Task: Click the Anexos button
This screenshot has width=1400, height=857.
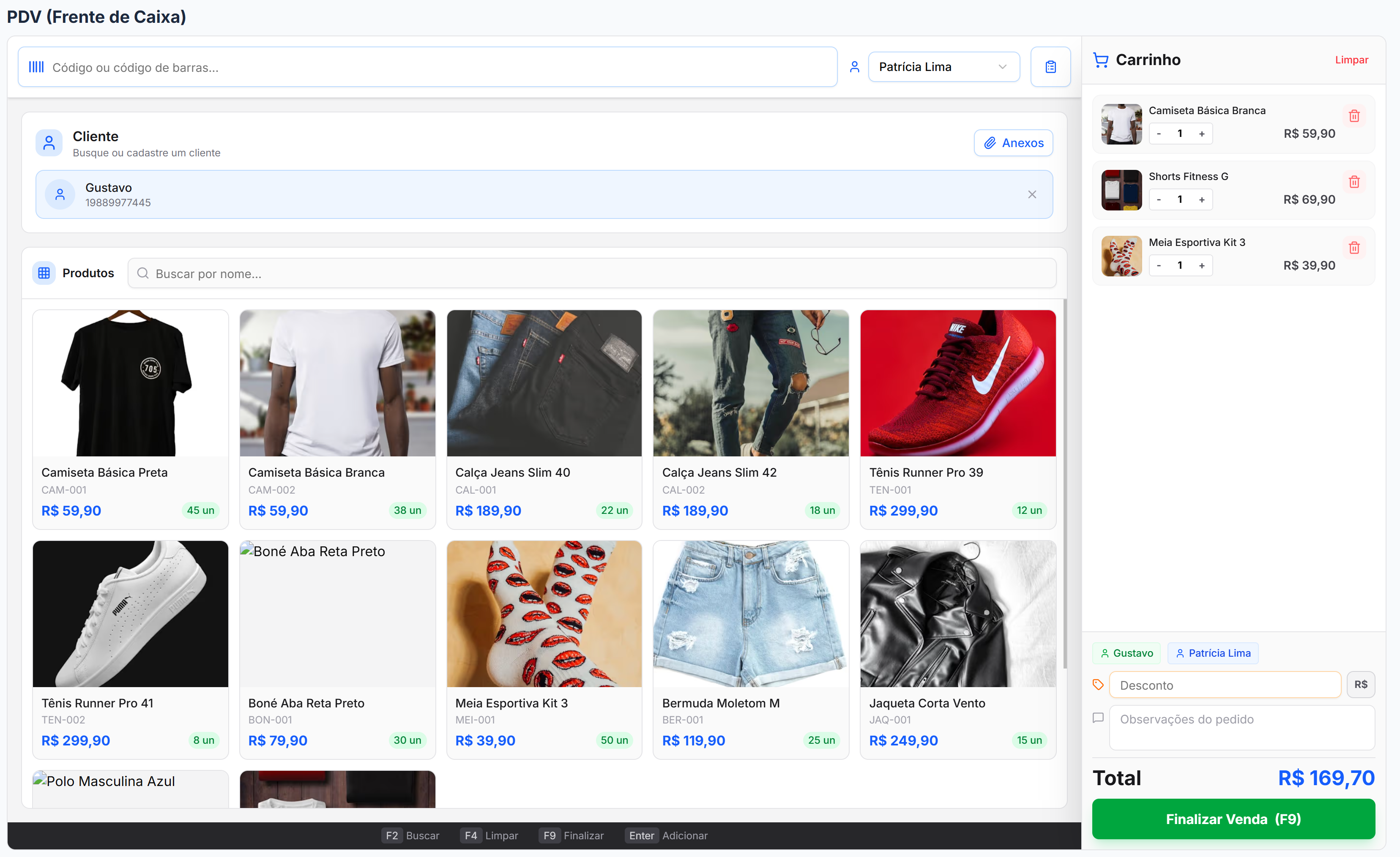Action: (1013, 143)
